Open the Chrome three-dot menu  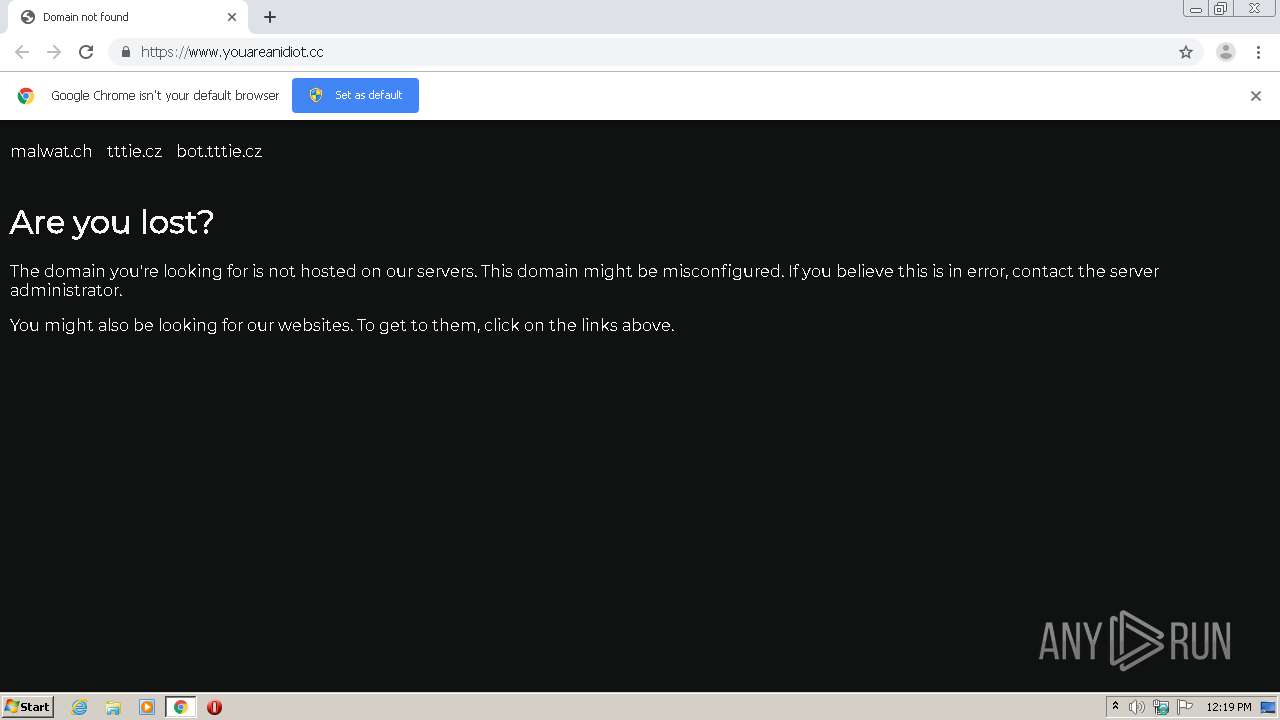[x=1259, y=52]
